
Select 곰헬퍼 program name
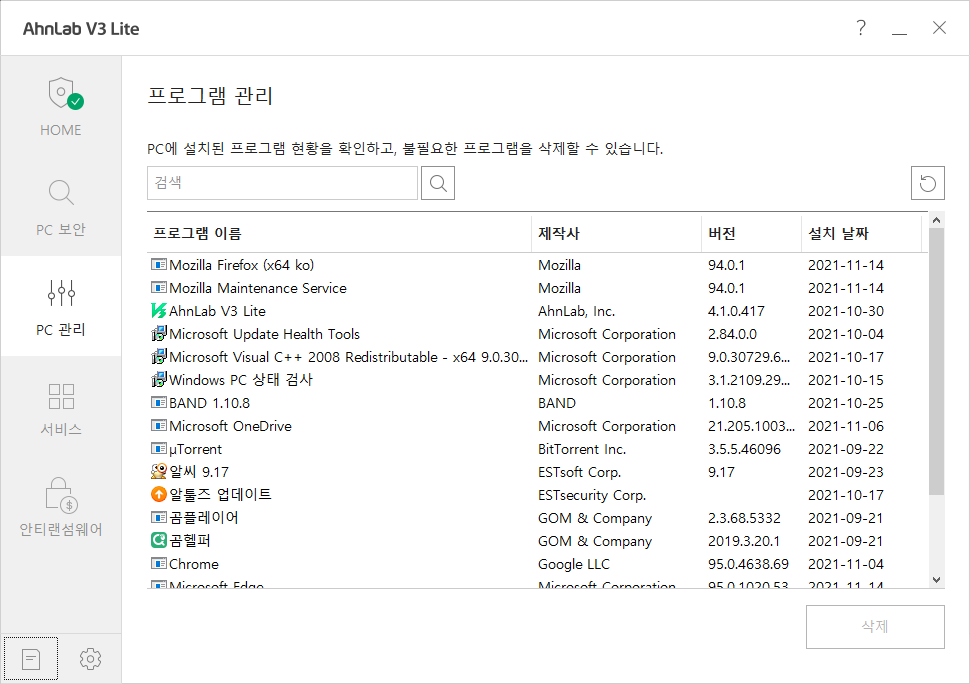[x=190, y=541]
